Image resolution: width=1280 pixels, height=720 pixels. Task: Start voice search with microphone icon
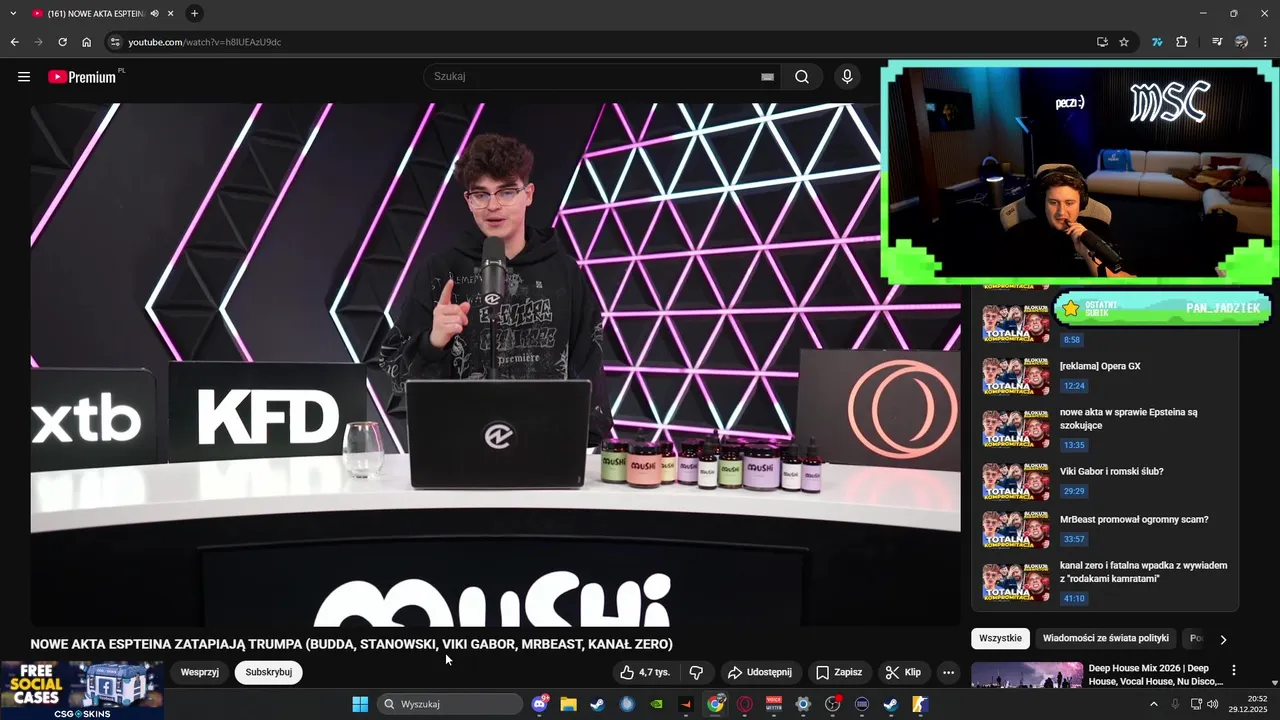(847, 77)
